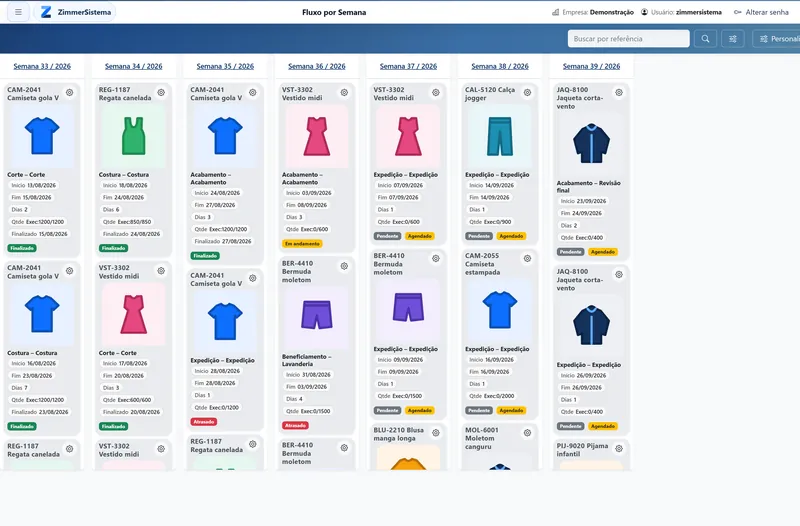Click Alterar senha link
Viewport: 800px width, 526px height.
761,12
